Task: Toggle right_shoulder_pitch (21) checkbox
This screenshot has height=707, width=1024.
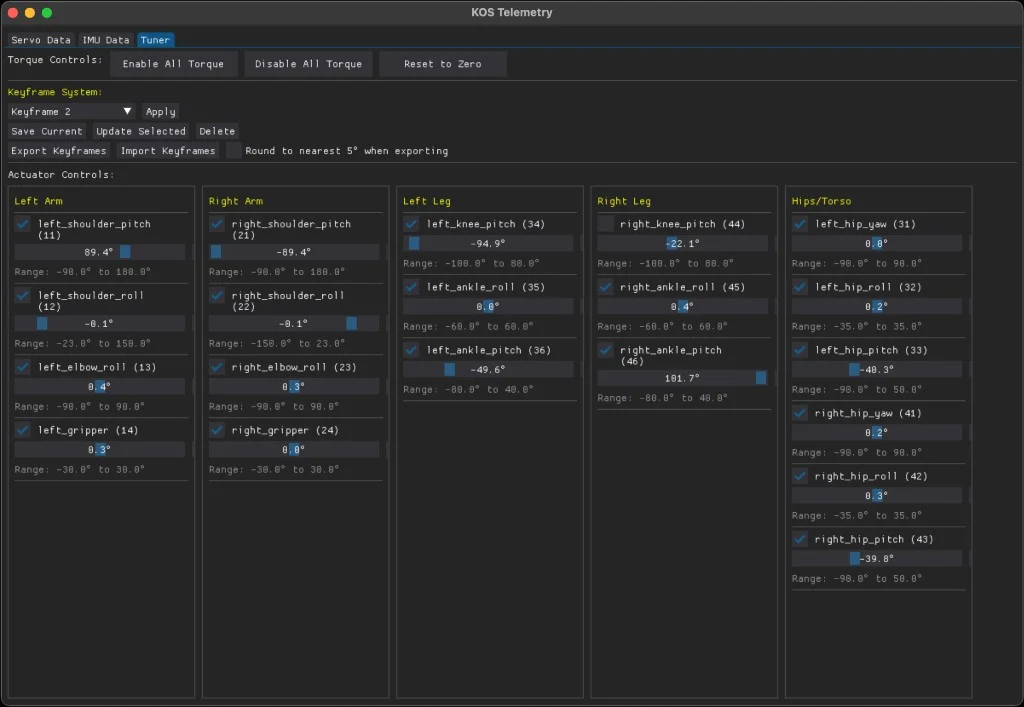Action: (x=217, y=224)
